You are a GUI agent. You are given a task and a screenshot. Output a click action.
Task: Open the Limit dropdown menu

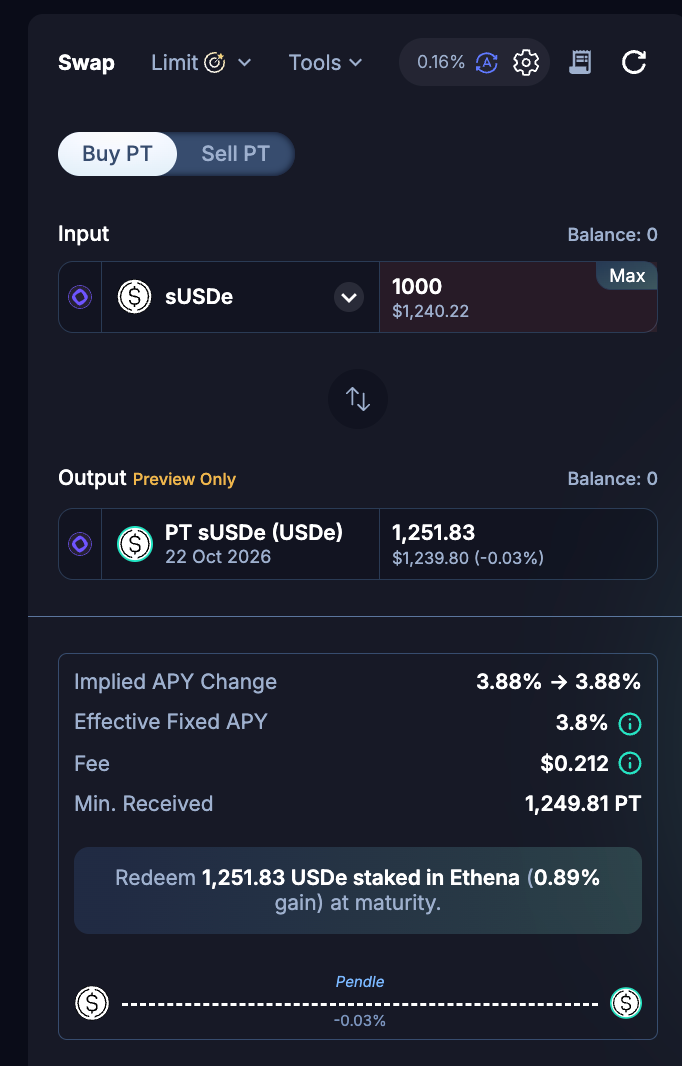point(201,63)
